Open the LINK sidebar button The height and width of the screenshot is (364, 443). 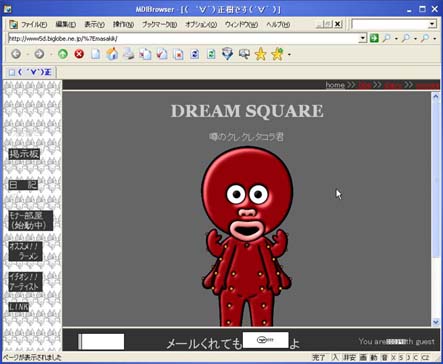pos(19,307)
